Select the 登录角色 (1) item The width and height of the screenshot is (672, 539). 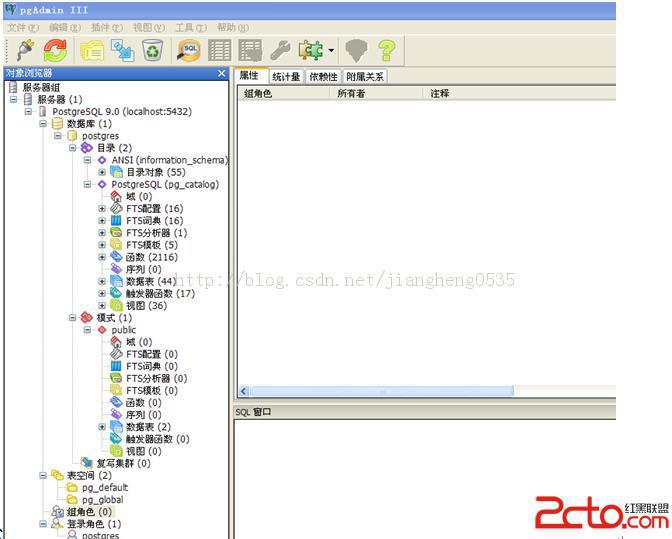94,524
